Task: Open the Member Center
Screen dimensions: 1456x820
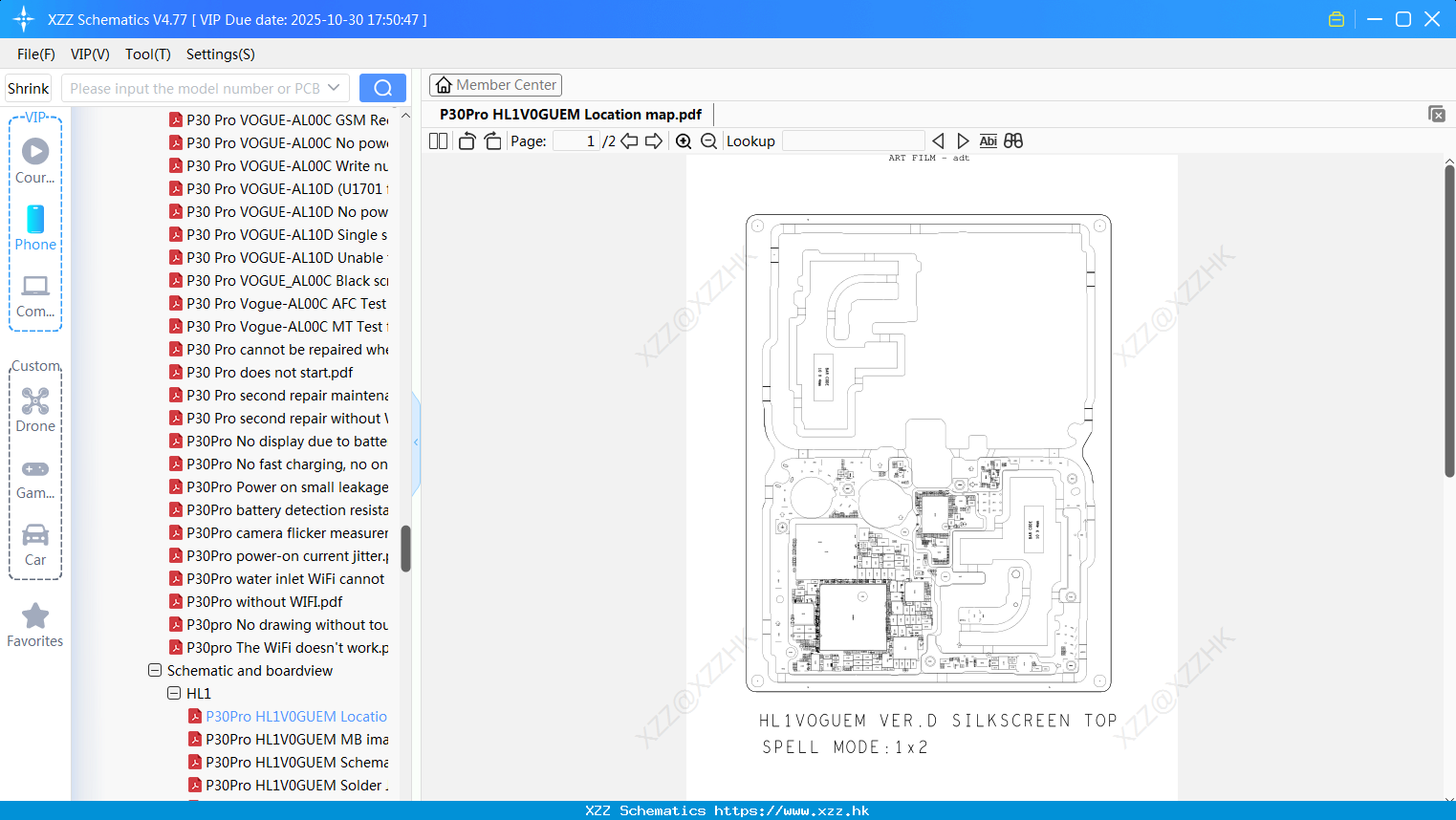Action: 495,85
